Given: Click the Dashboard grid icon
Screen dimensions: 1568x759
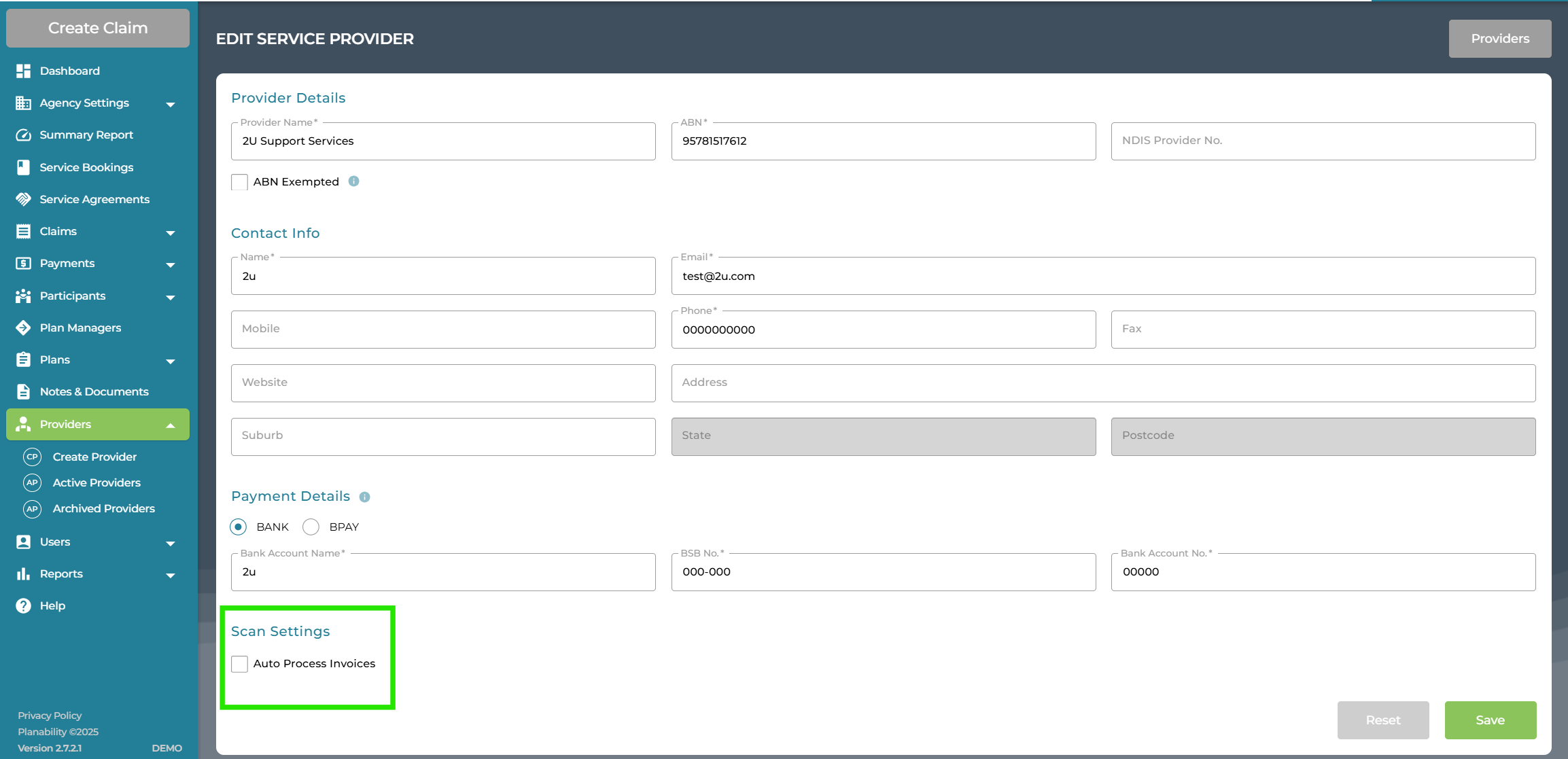Looking at the screenshot, I should [x=23, y=71].
